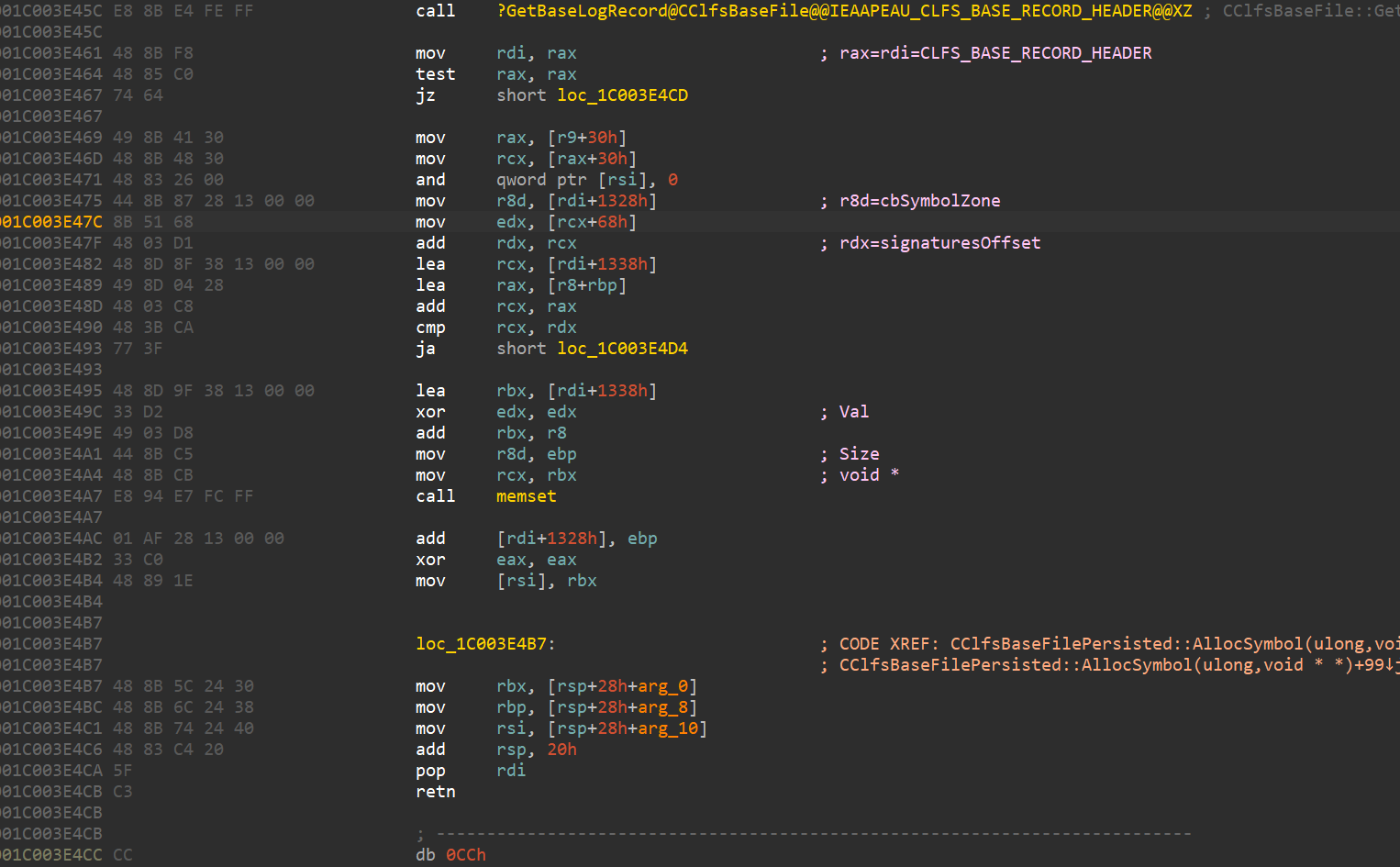The width and height of the screenshot is (1400, 867).
Task: Select operand '[rdi+1328h], ebp'
Action: point(577,539)
